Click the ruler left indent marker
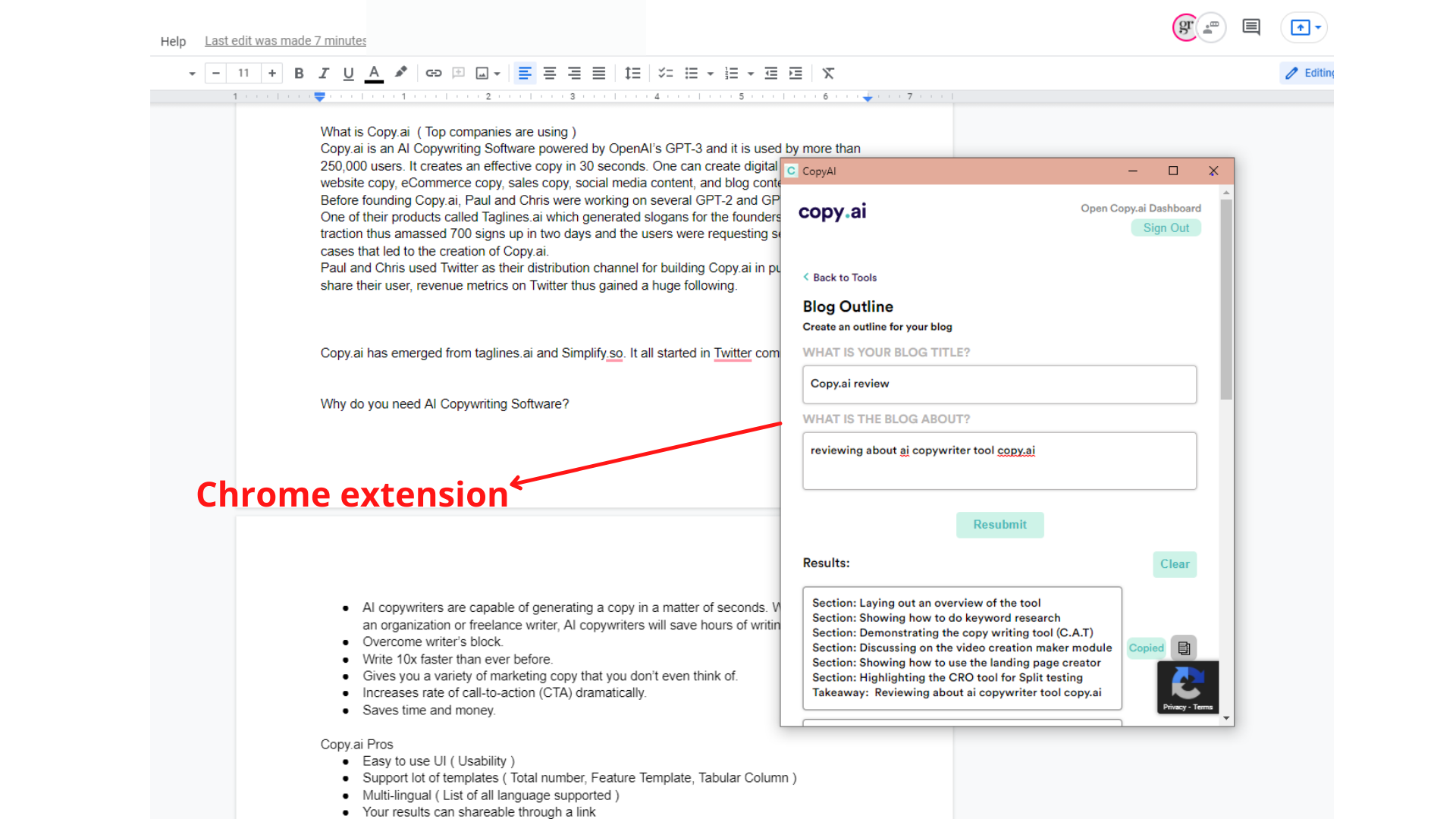The image size is (1456, 819). pos(320,97)
